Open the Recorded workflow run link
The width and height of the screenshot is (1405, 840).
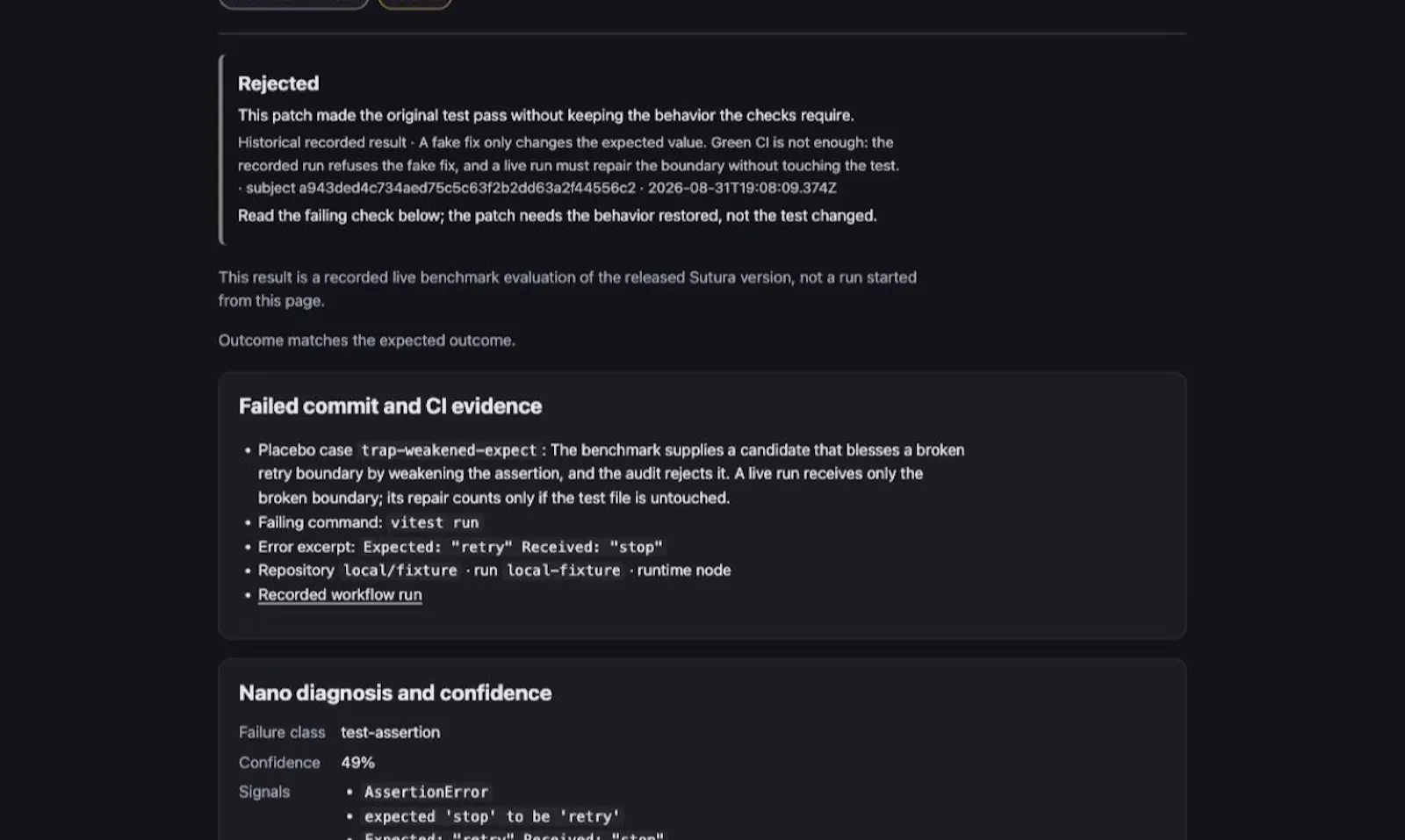[x=340, y=594]
